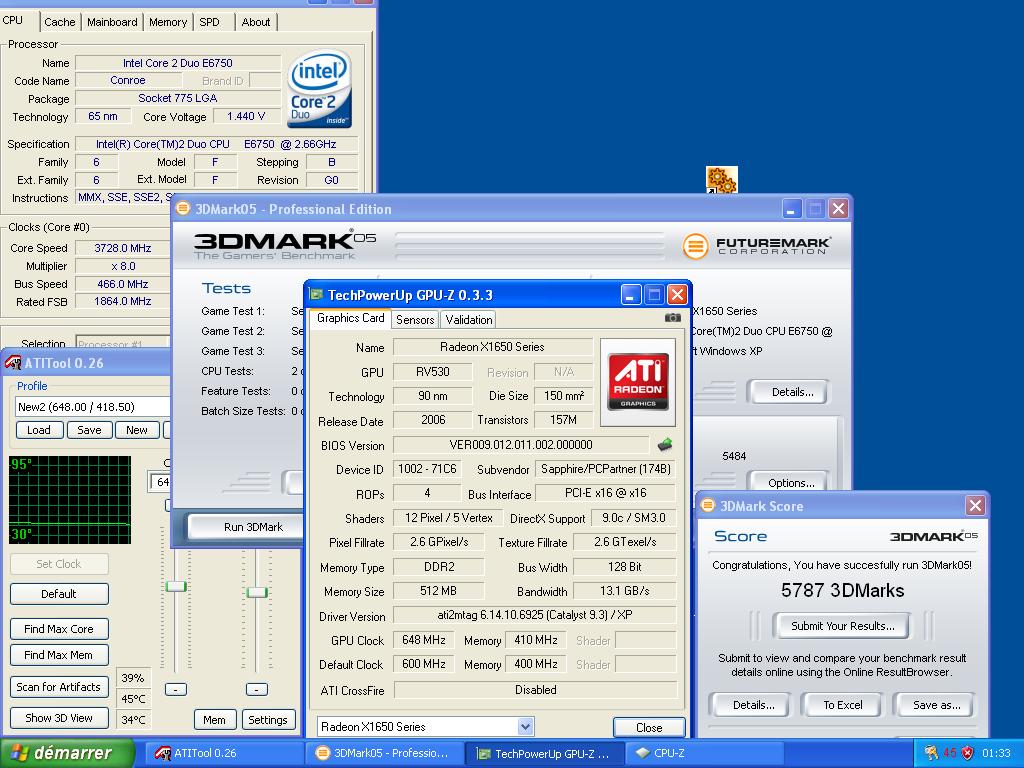Click the BIOS Version field in GPU-Z

520,445
